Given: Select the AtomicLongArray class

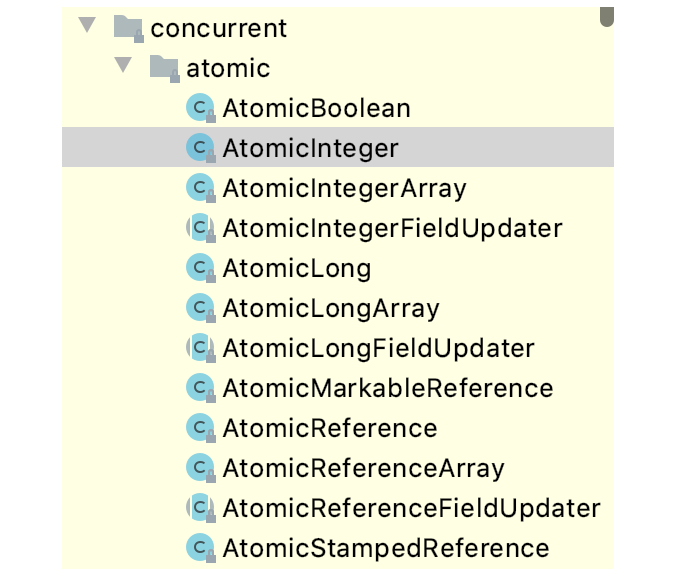Looking at the screenshot, I should pyautogui.click(x=338, y=308).
